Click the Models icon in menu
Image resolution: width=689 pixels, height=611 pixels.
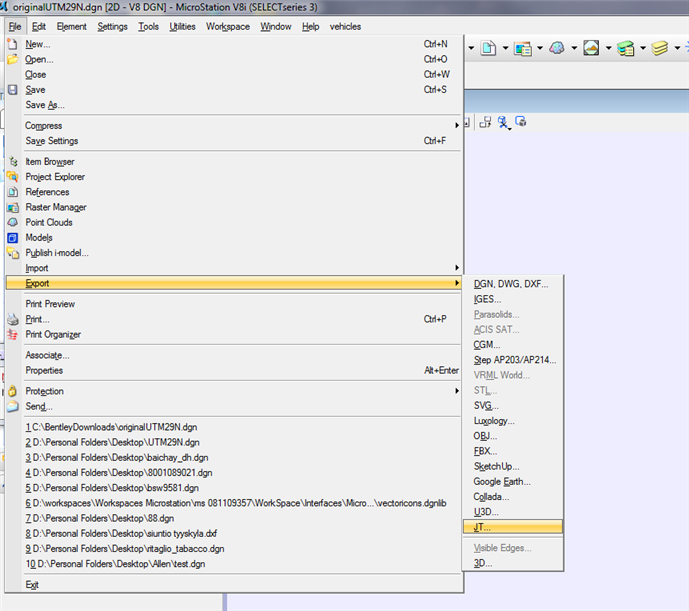pos(13,238)
